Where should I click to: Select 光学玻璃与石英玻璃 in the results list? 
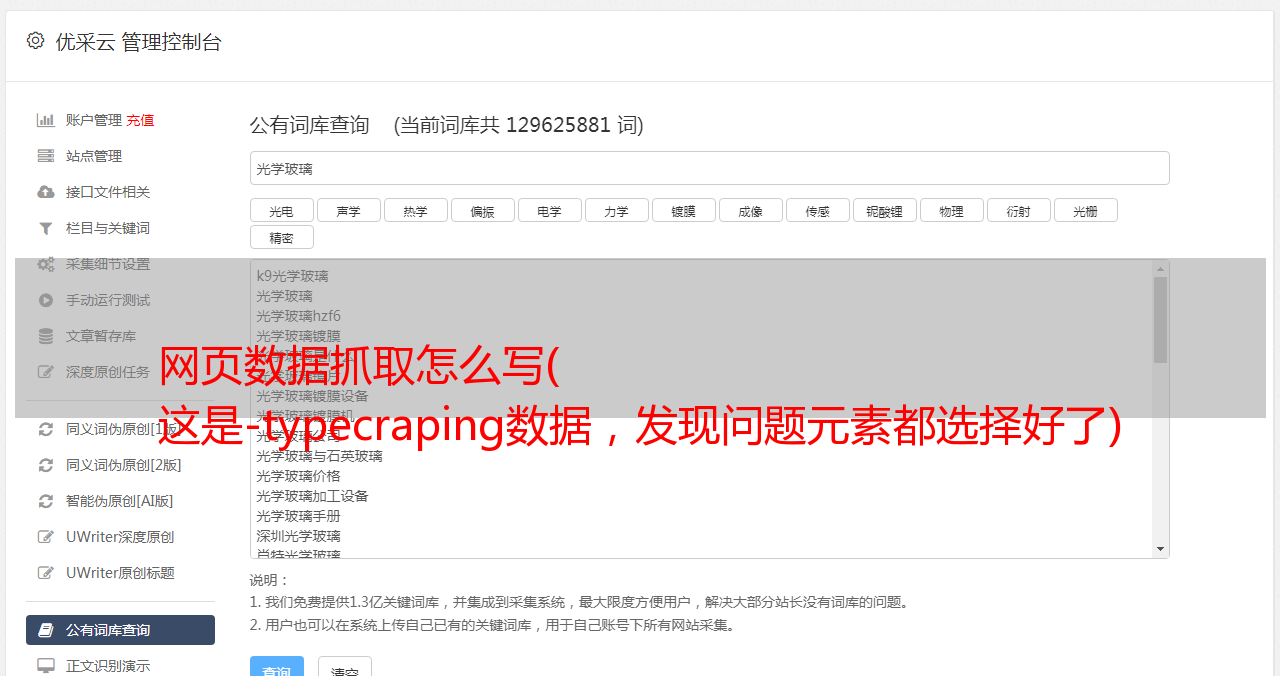pos(319,456)
